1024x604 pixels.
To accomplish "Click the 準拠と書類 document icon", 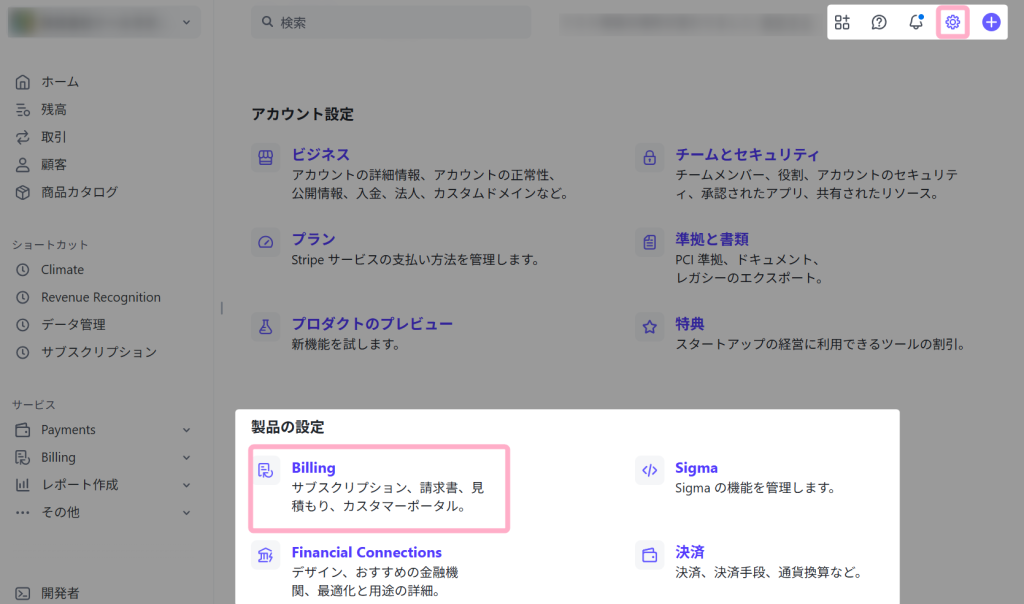I will point(649,242).
